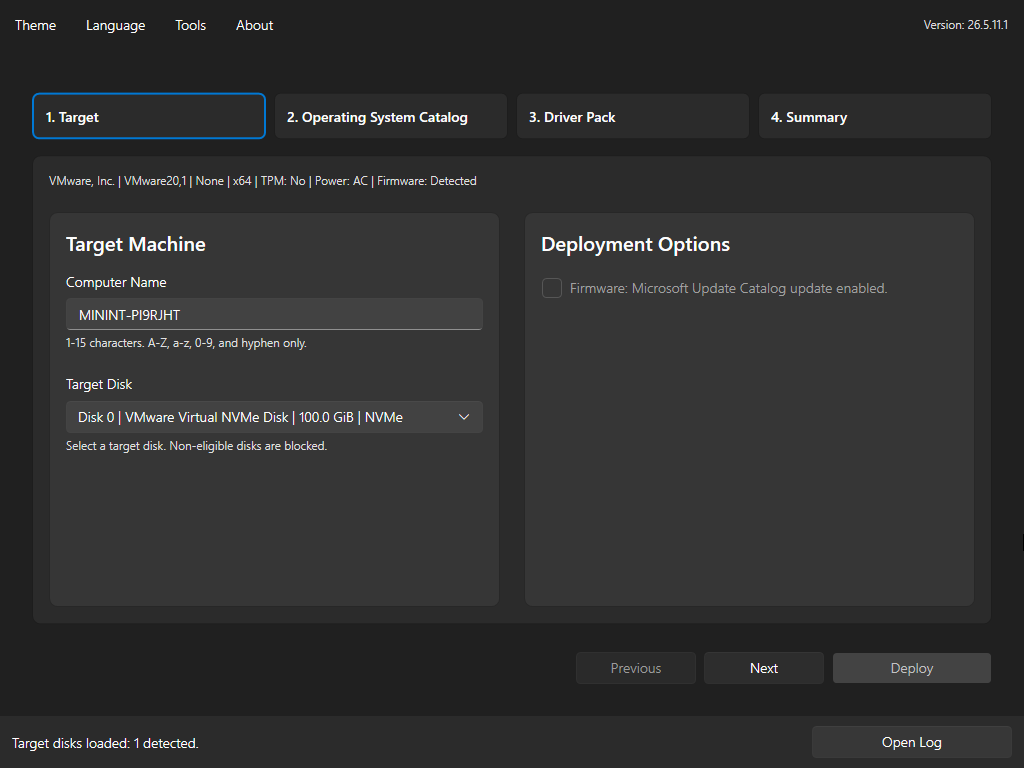Click the Open Log button
The width and height of the screenshot is (1024, 768).
tap(912, 743)
